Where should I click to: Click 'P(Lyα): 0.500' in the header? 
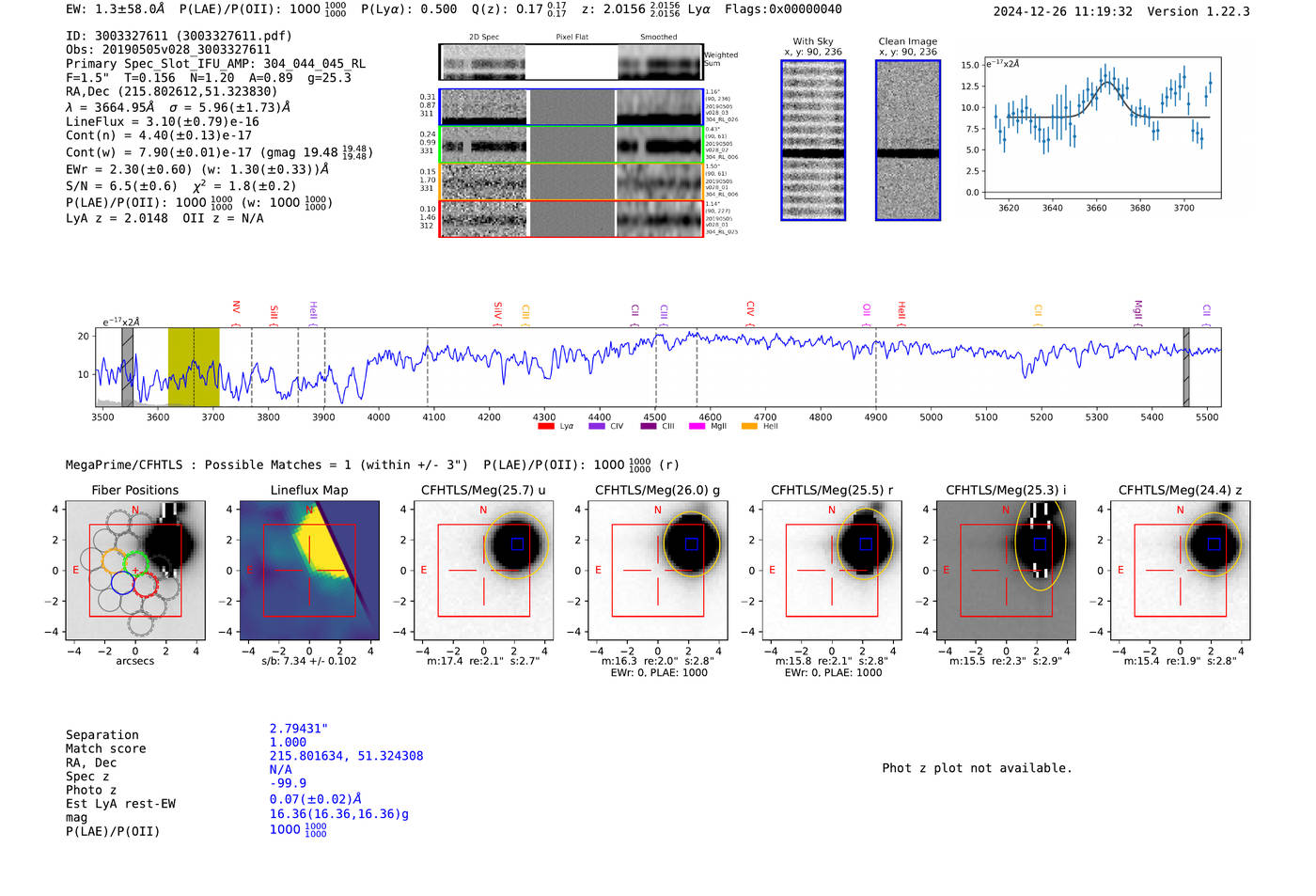click(409, 9)
